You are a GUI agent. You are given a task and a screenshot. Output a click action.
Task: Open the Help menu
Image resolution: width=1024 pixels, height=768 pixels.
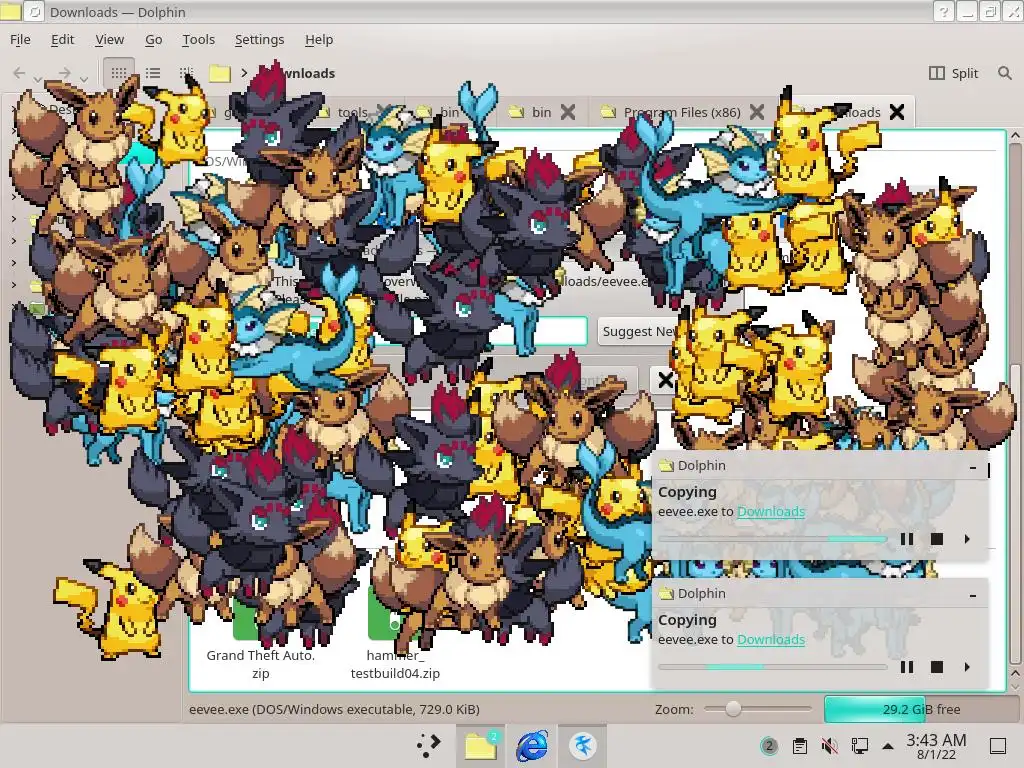click(x=319, y=40)
